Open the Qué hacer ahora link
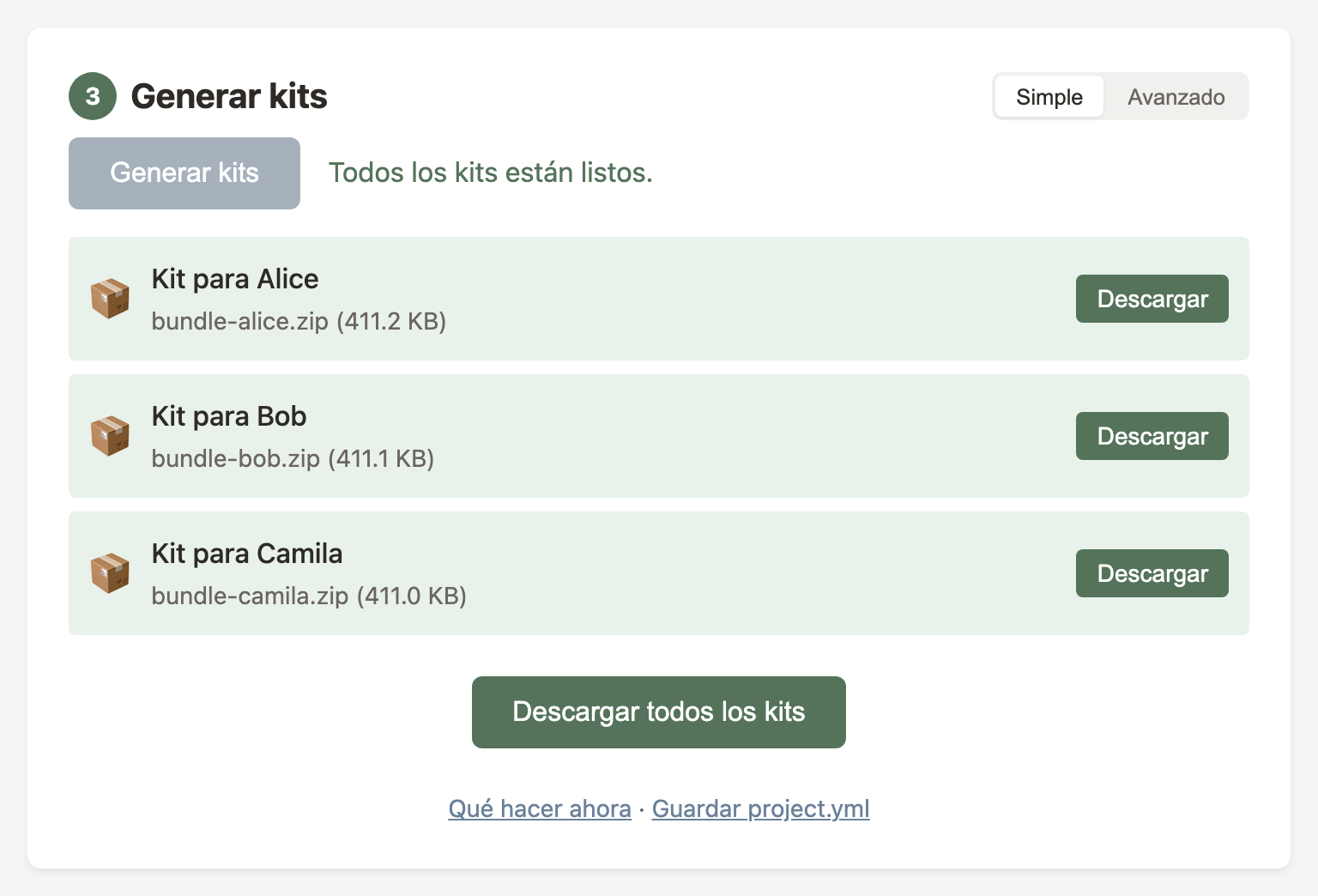This screenshot has height=896, width=1318. pyautogui.click(x=539, y=808)
